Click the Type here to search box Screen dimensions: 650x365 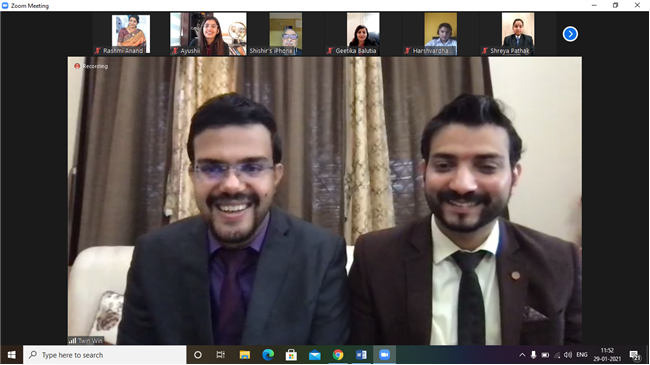click(104, 355)
